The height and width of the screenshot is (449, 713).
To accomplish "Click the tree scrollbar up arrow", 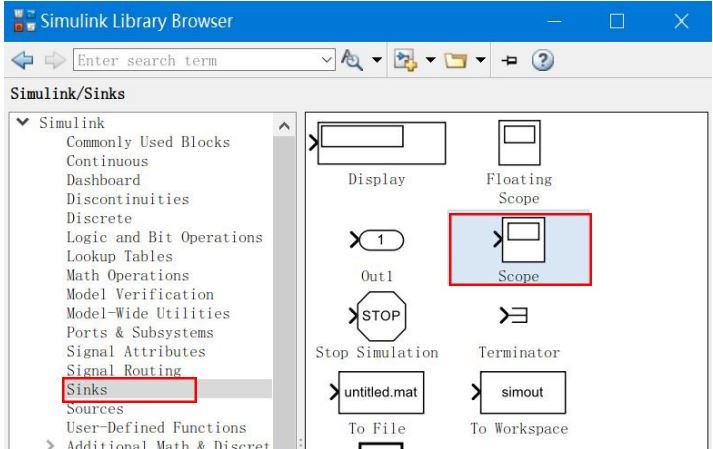I will (284, 126).
